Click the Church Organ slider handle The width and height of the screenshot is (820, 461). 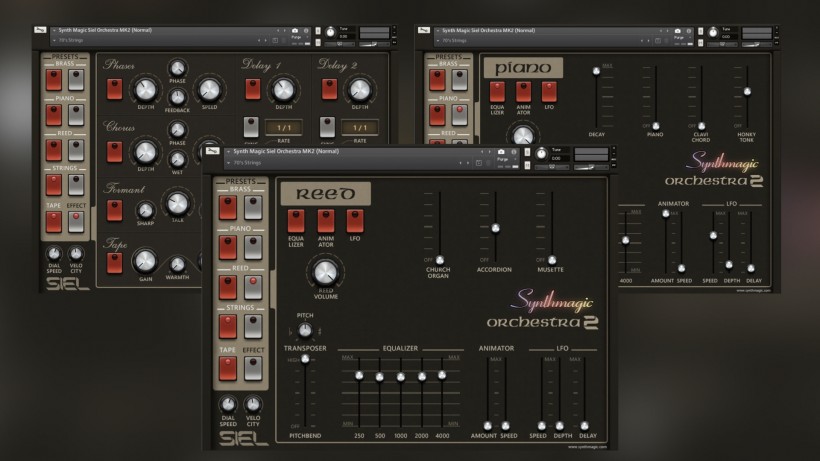(x=440, y=260)
